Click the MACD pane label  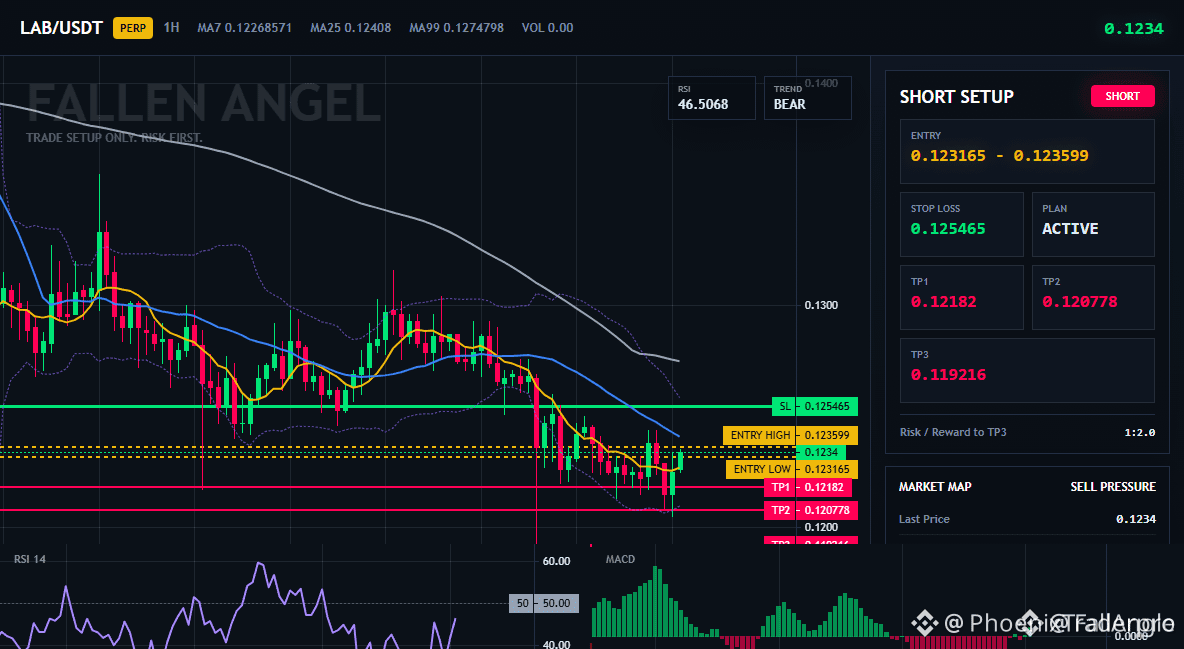point(620,559)
